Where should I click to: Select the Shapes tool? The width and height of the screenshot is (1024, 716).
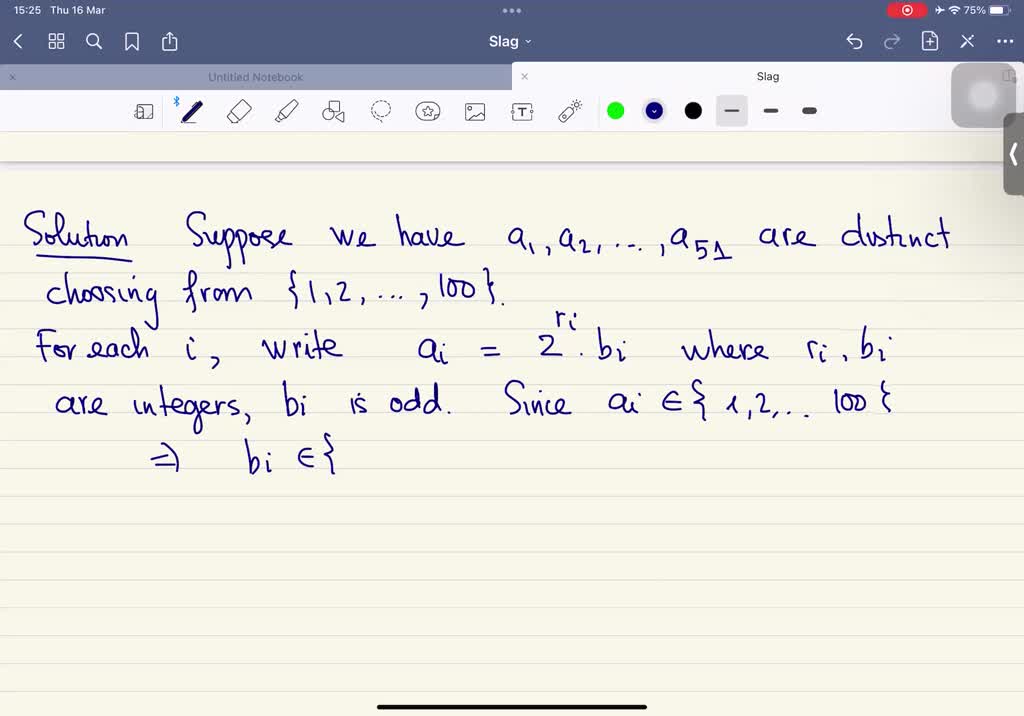click(x=333, y=111)
